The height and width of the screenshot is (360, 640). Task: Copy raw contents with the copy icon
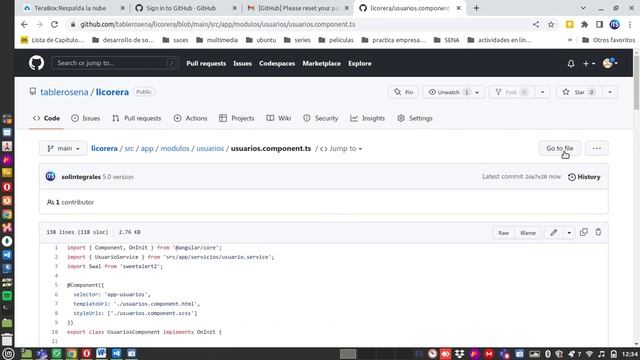pos(584,232)
